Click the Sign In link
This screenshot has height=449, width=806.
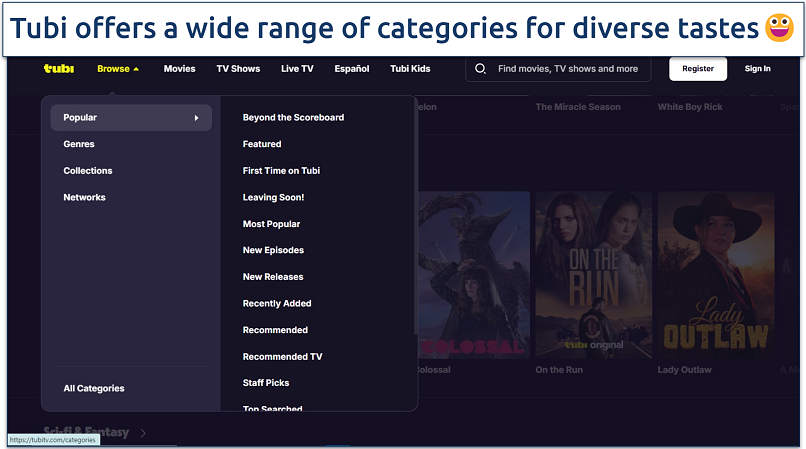758,69
